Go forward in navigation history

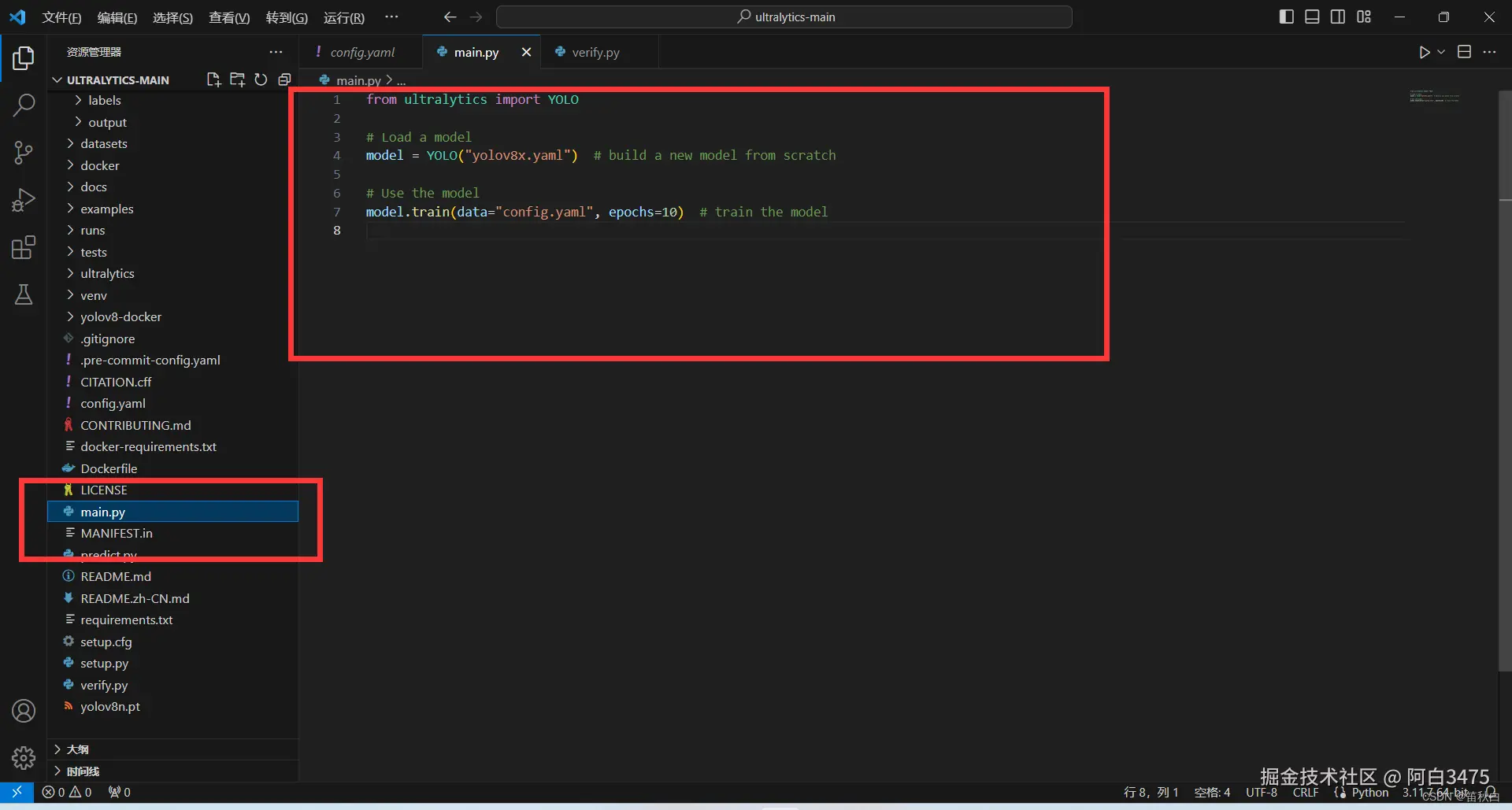pyautogui.click(x=476, y=17)
